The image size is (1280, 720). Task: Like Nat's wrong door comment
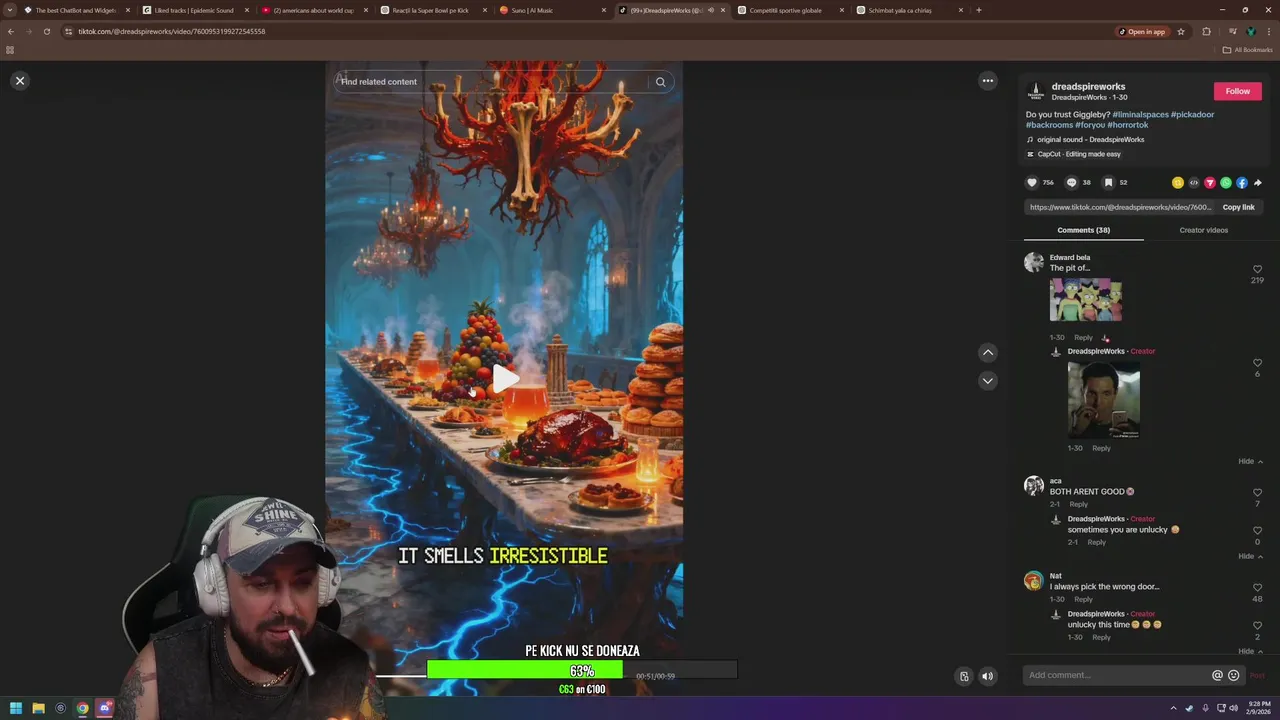1258,587
